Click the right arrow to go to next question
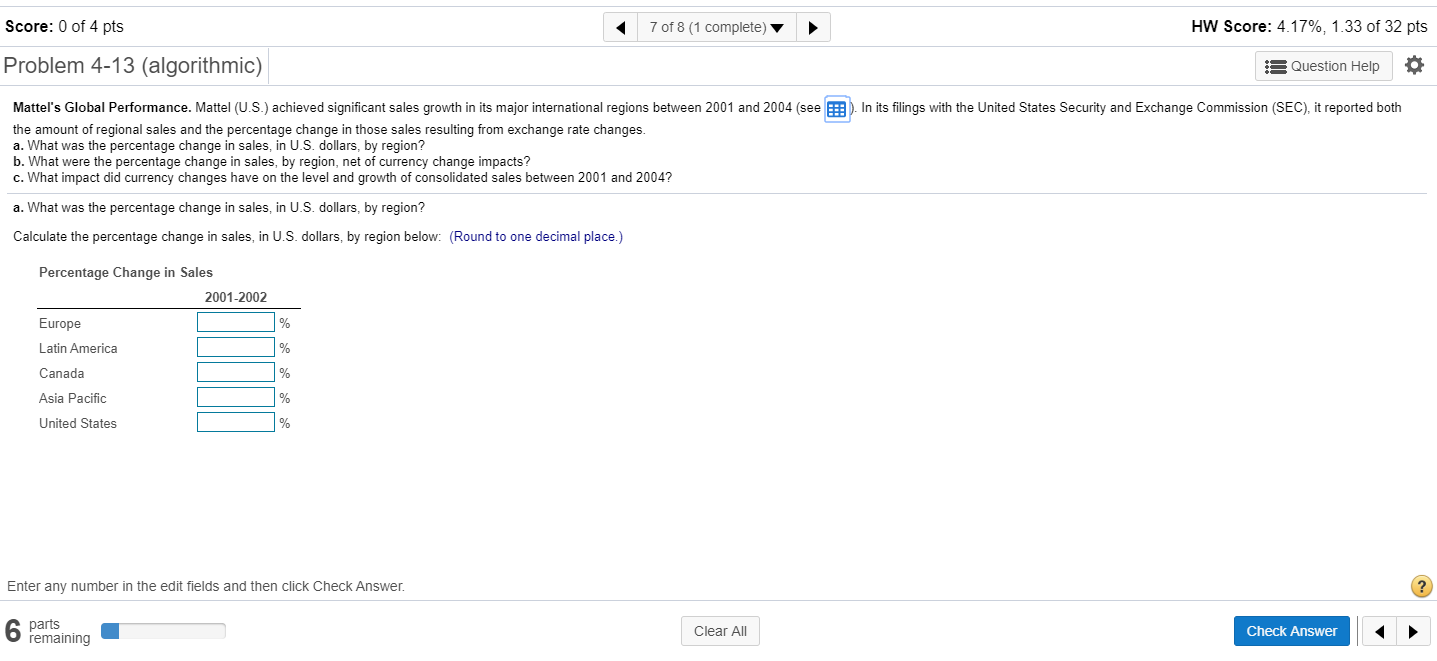This screenshot has height=661, width=1437. 813,26
